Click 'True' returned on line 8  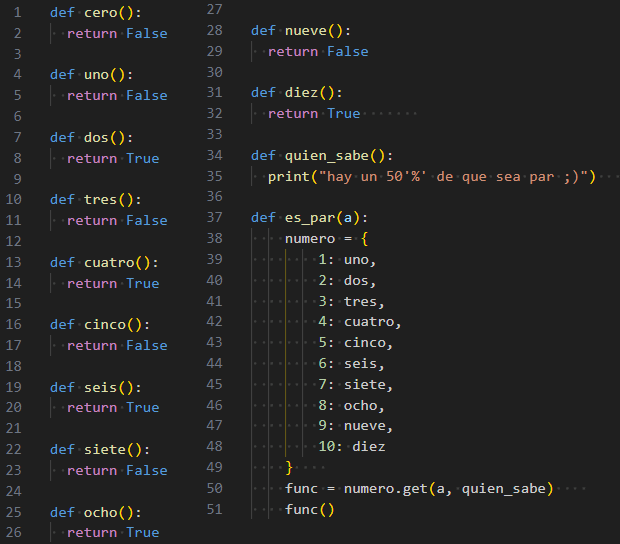pyautogui.click(x=143, y=159)
